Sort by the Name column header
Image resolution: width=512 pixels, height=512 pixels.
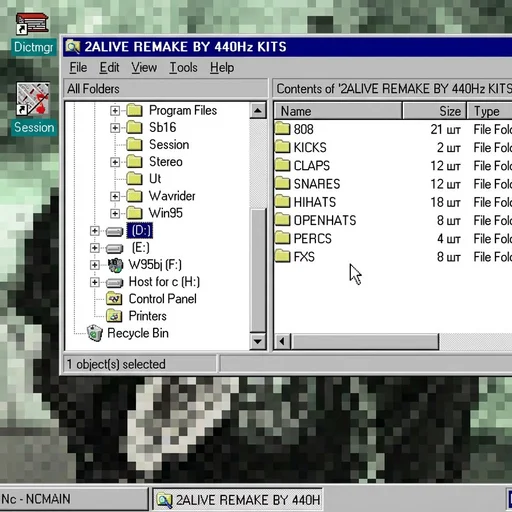point(338,111)
